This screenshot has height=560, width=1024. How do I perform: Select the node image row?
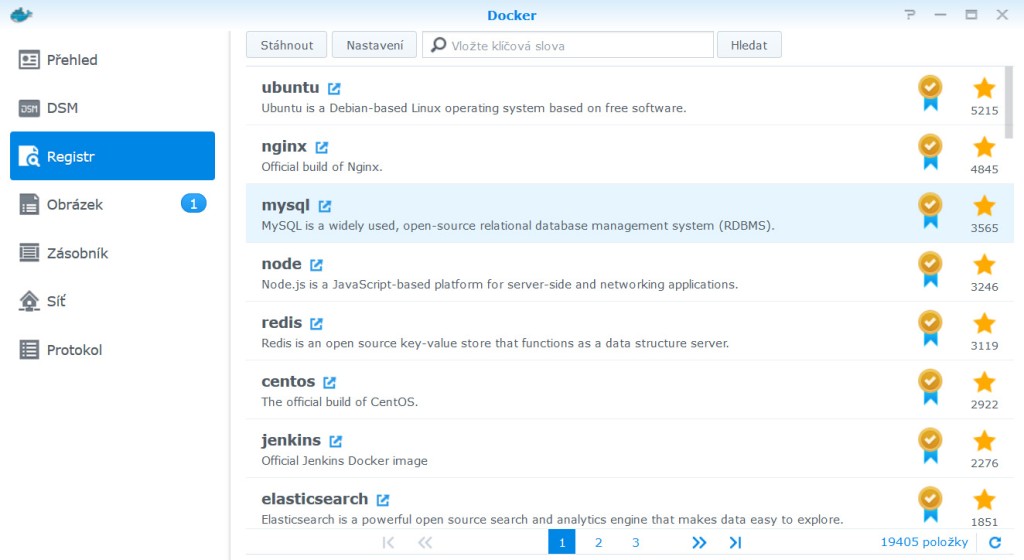click(x=630, y=272)
